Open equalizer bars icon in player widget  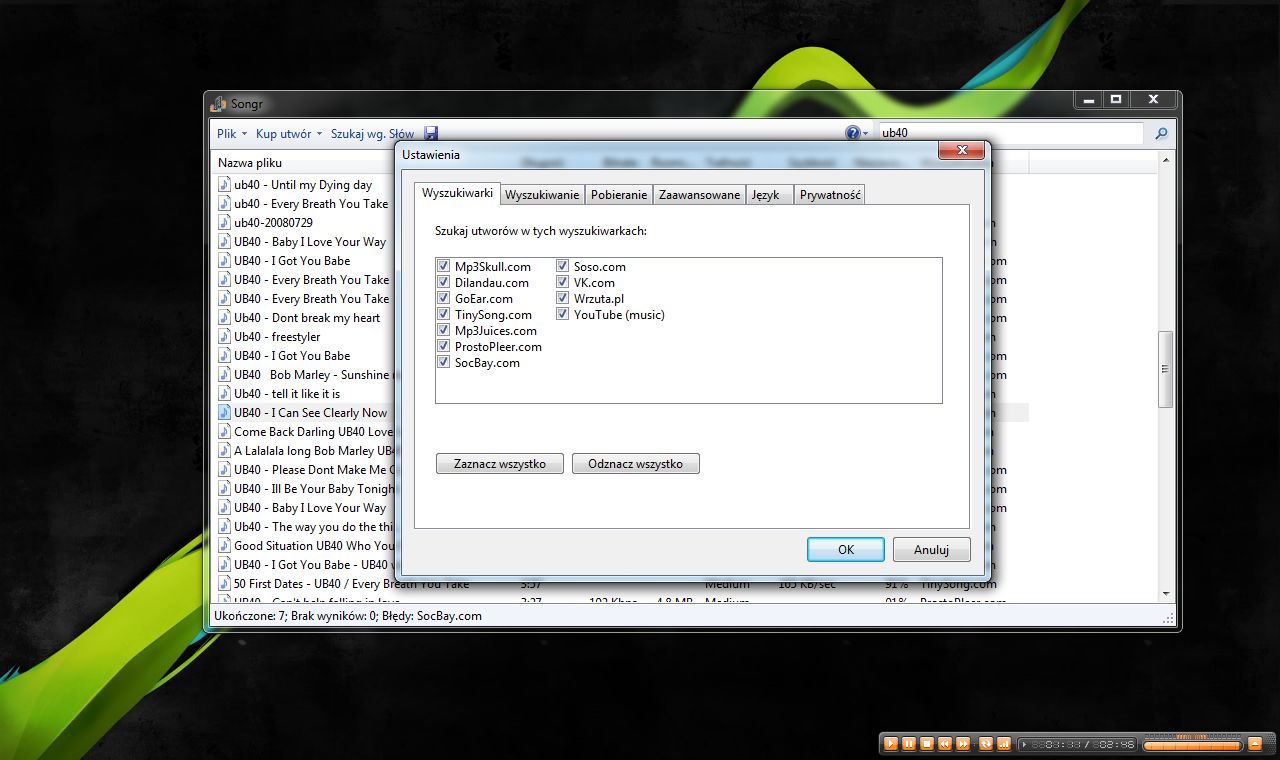(x=1003, y=744)
